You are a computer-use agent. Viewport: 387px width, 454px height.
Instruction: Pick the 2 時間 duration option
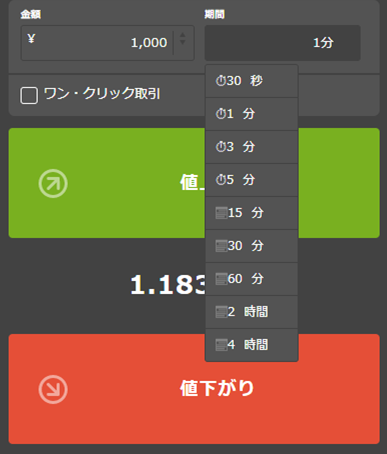251,312
